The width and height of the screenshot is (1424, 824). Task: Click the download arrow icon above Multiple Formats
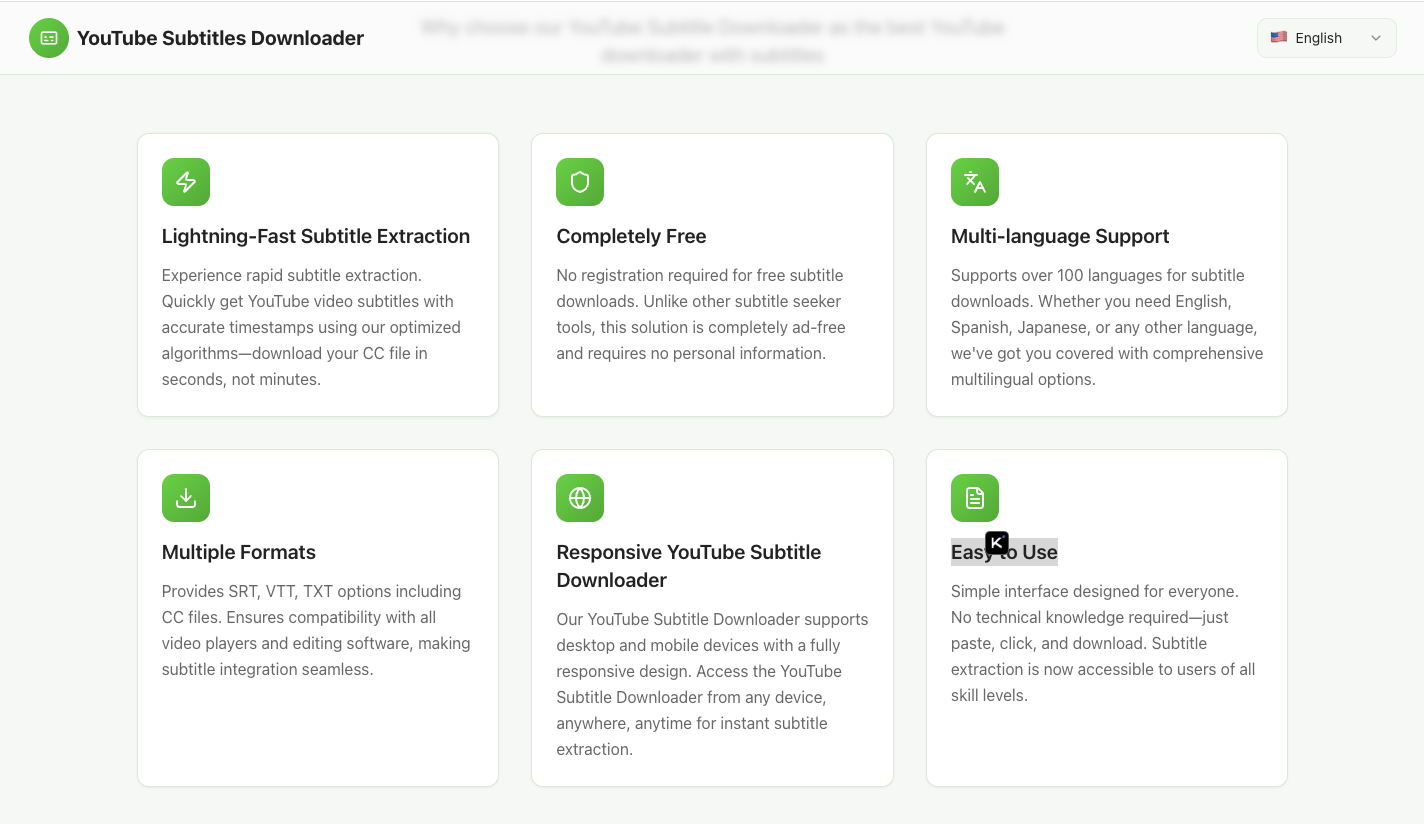click(186, 498)
